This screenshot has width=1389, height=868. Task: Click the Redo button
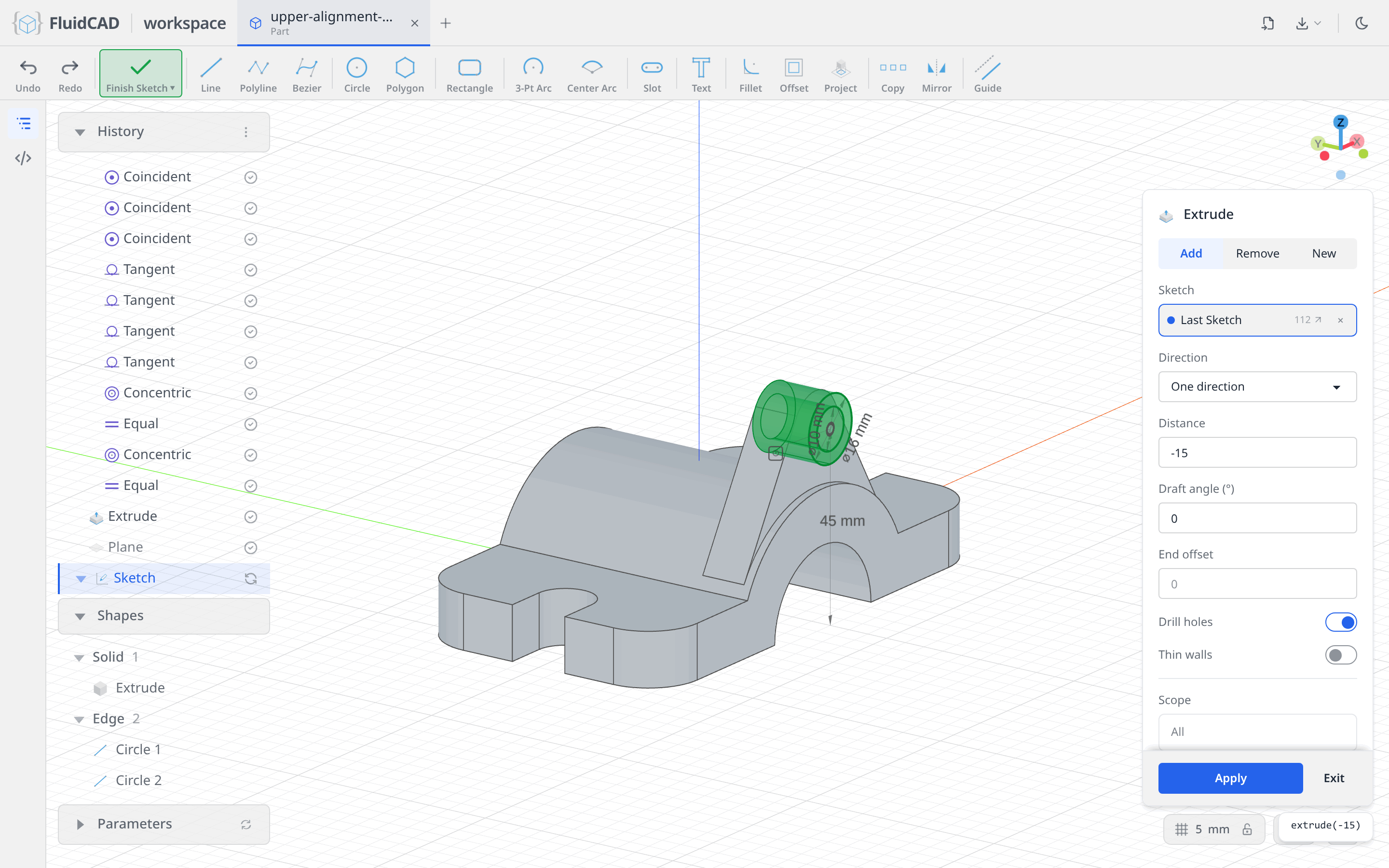70,75
